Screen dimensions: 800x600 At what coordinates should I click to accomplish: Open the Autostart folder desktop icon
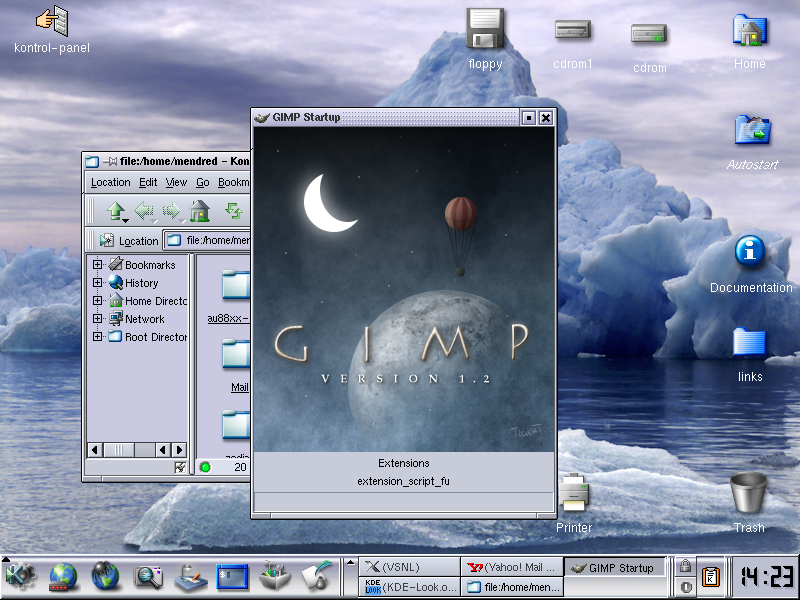753,130
